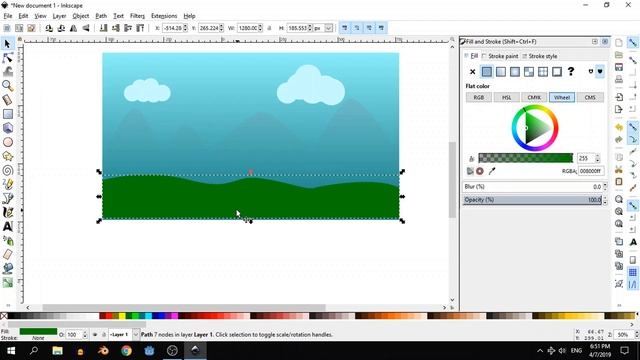Click the green Fill swatch in status bar
The width and height of the screenshot is (640, 360).
(38, 331)
